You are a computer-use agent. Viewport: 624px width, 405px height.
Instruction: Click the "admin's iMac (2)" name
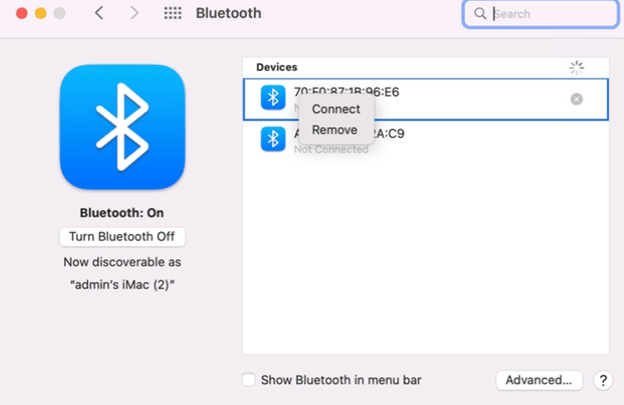[122, 285]
